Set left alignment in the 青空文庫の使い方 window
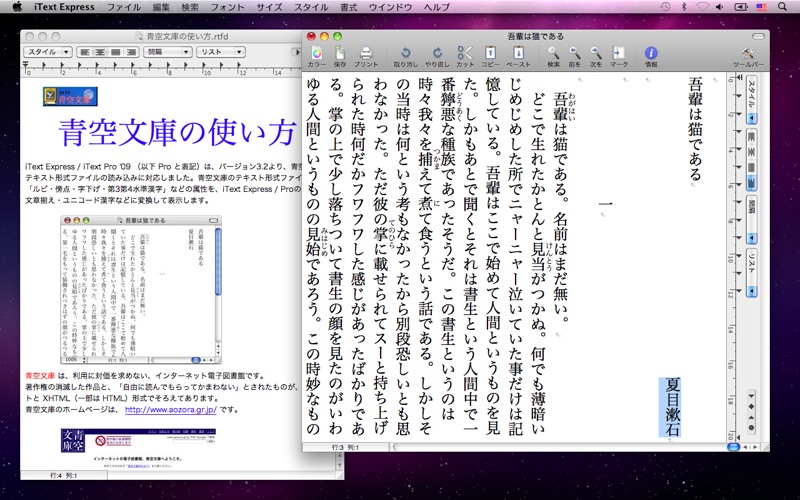Screen dimensions: 800x500 (85, 52)
